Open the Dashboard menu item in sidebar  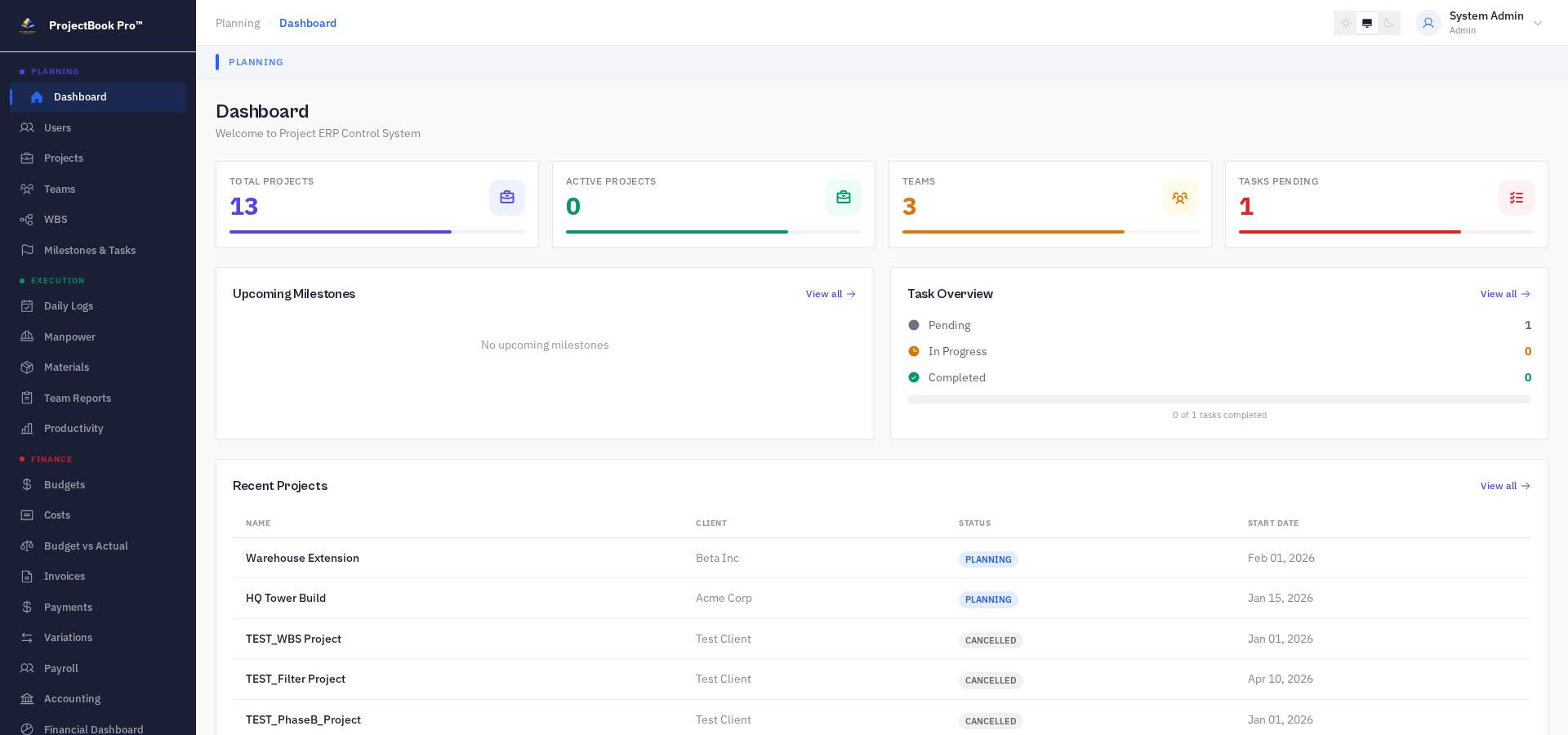[x=98, y=96]
